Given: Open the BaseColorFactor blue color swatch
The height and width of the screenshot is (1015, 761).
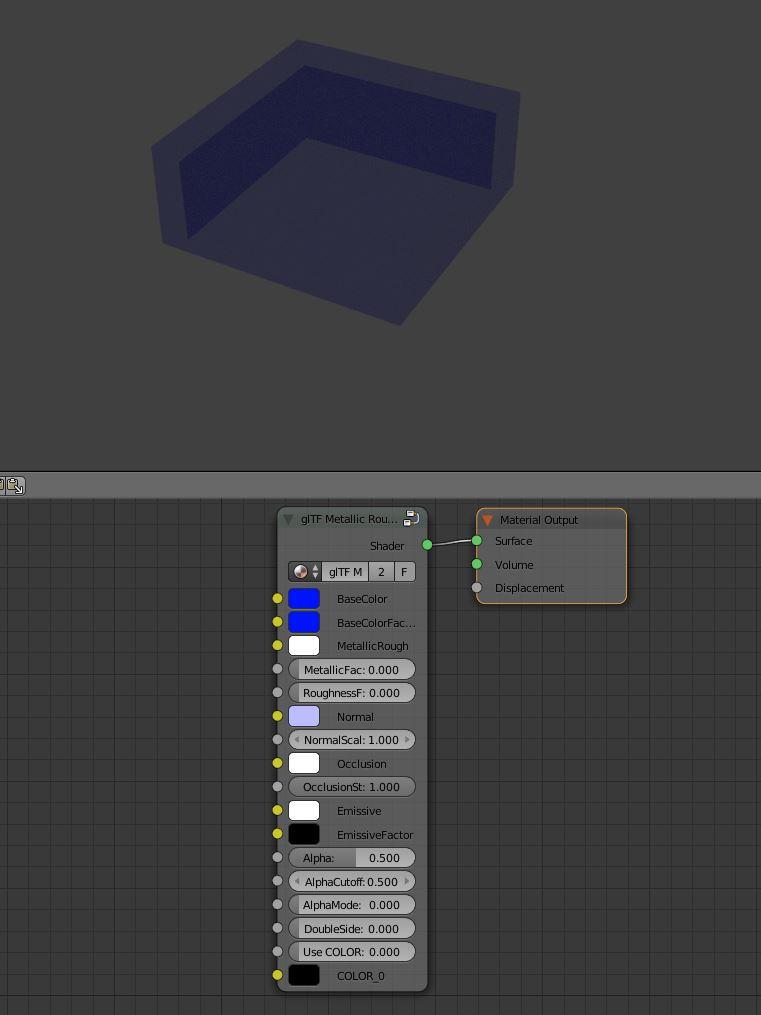Looking at the screenshot, I should 304,622.
